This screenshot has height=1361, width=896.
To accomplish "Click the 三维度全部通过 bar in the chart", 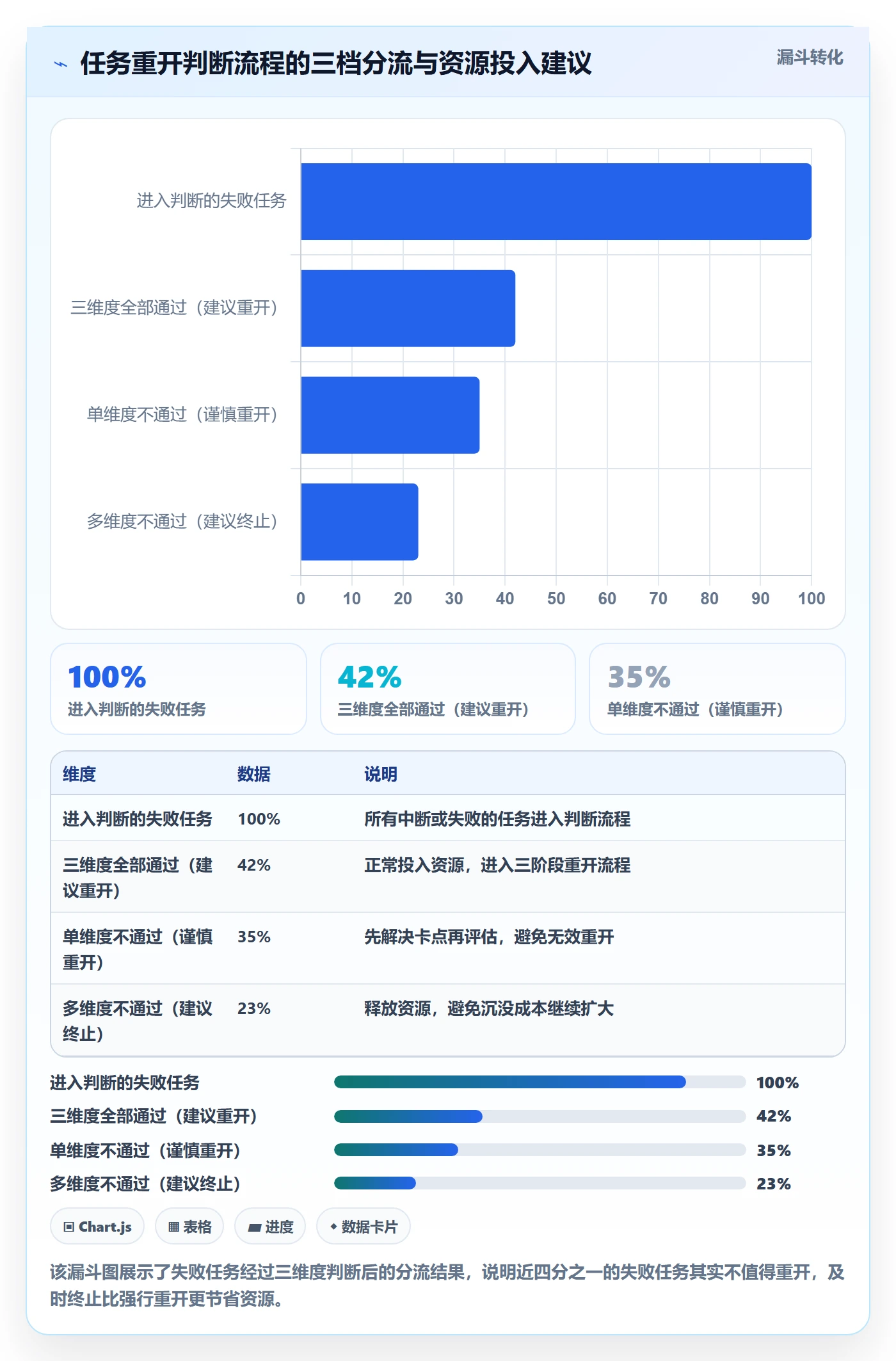I will (408, 309).
